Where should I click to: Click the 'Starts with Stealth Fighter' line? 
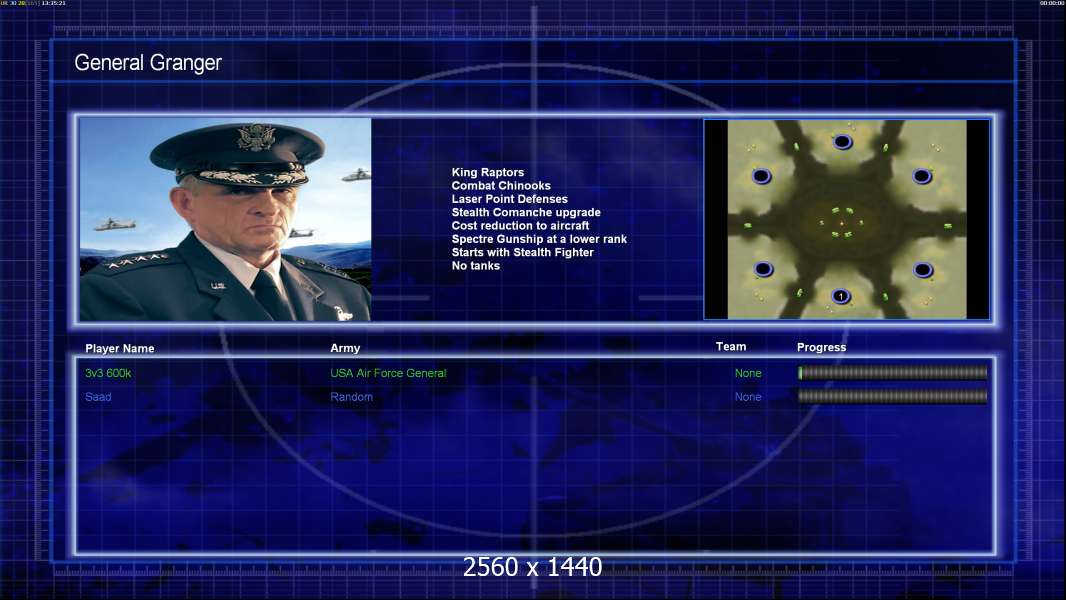[522, 252]
